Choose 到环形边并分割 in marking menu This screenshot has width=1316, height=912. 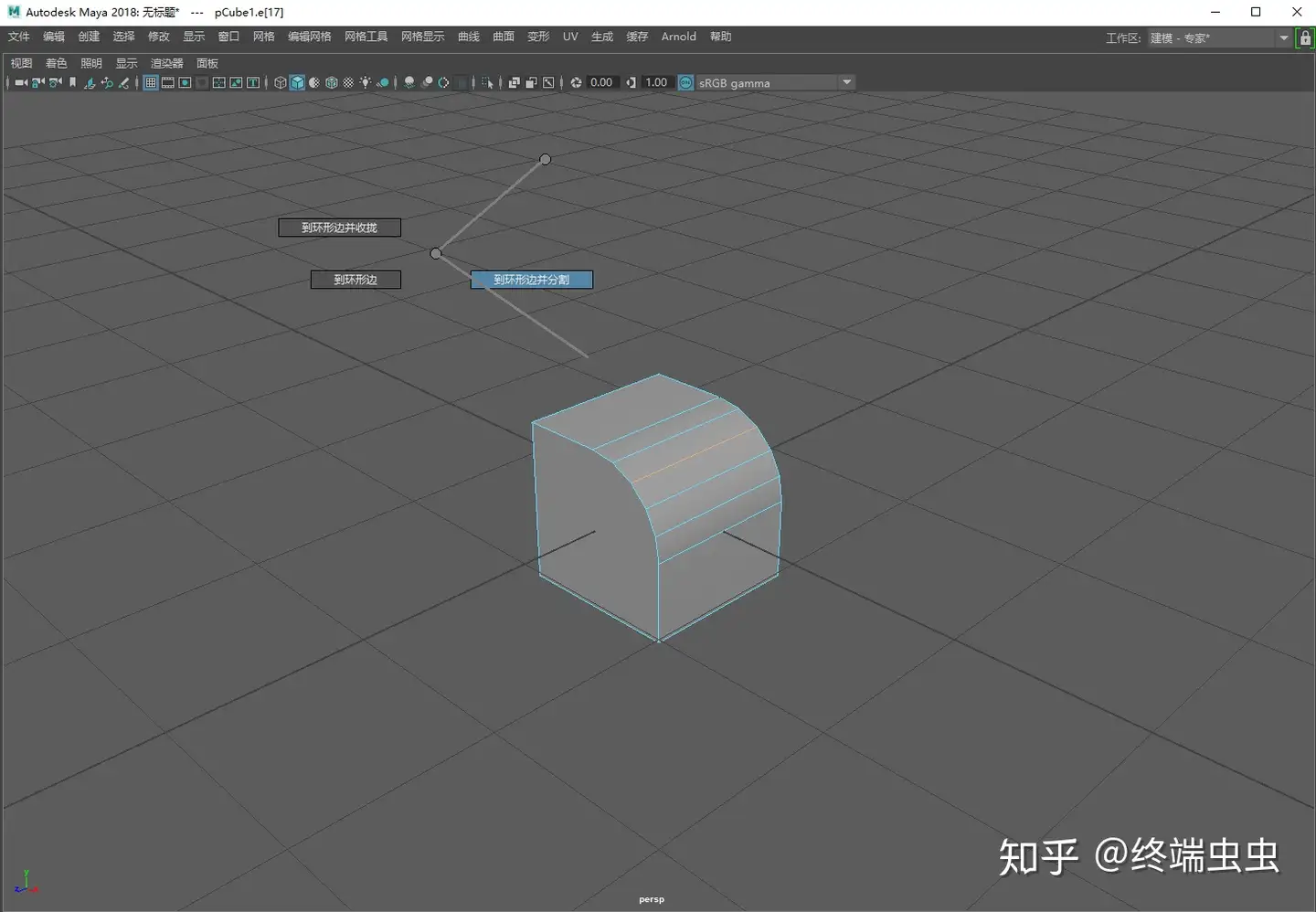point(532,280)
